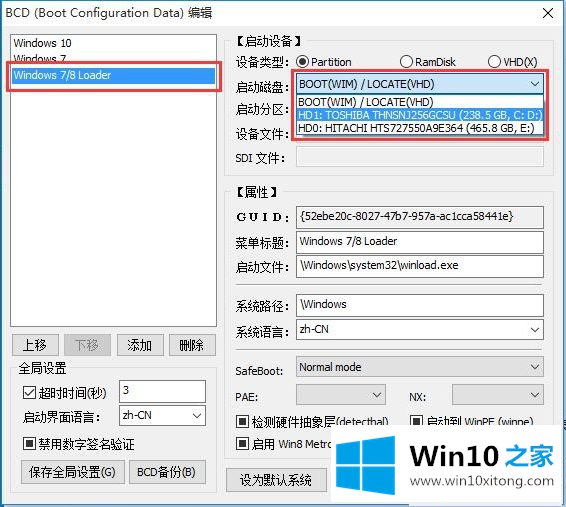Close the BCD editor window
Image resolution: width=566 pixels, height=507 pixels.
coord(548,13)
